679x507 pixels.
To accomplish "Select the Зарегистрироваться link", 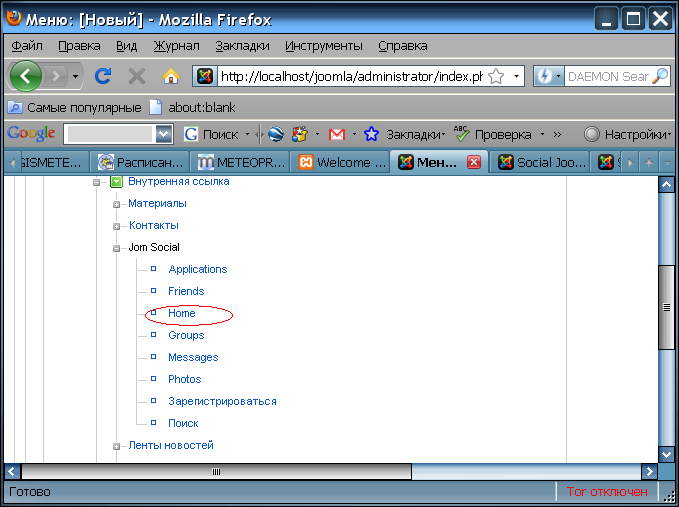I will [x=222, y=401].
